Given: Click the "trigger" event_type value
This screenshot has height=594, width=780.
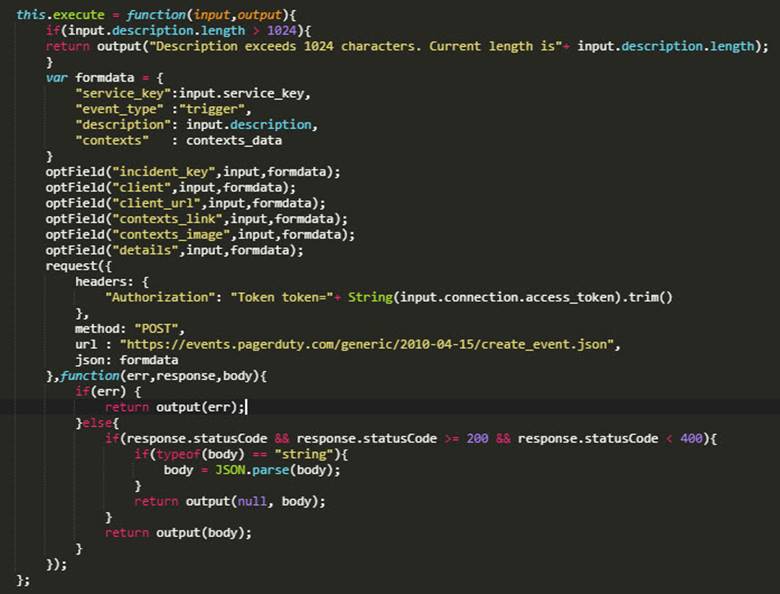Looking at the screenshot, I should pos(212,109).
